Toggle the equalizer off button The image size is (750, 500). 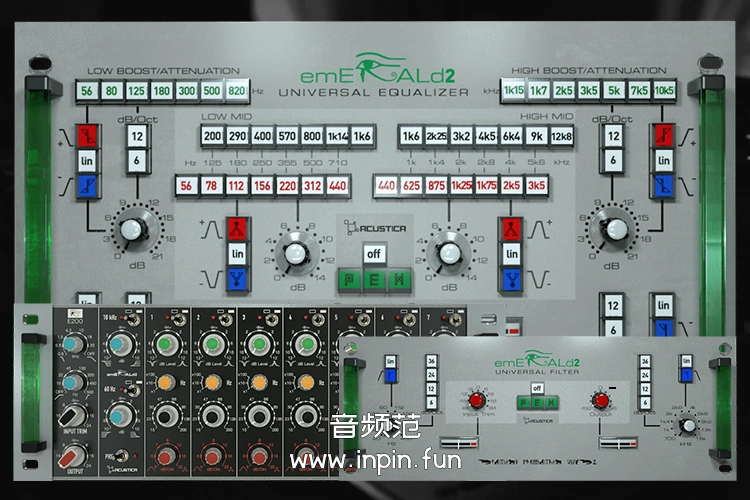374,254
